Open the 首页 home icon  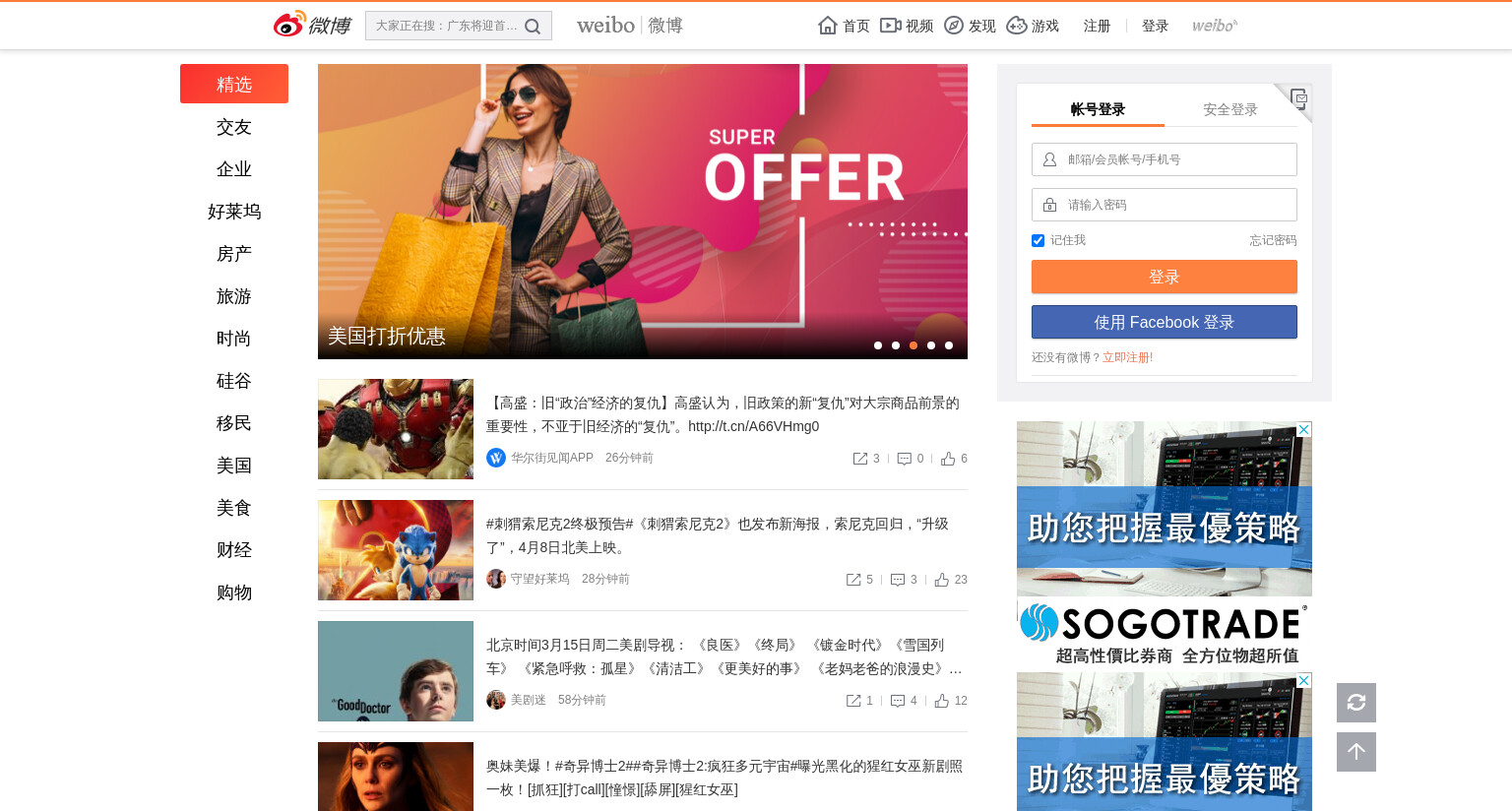(x=828, y=26)
